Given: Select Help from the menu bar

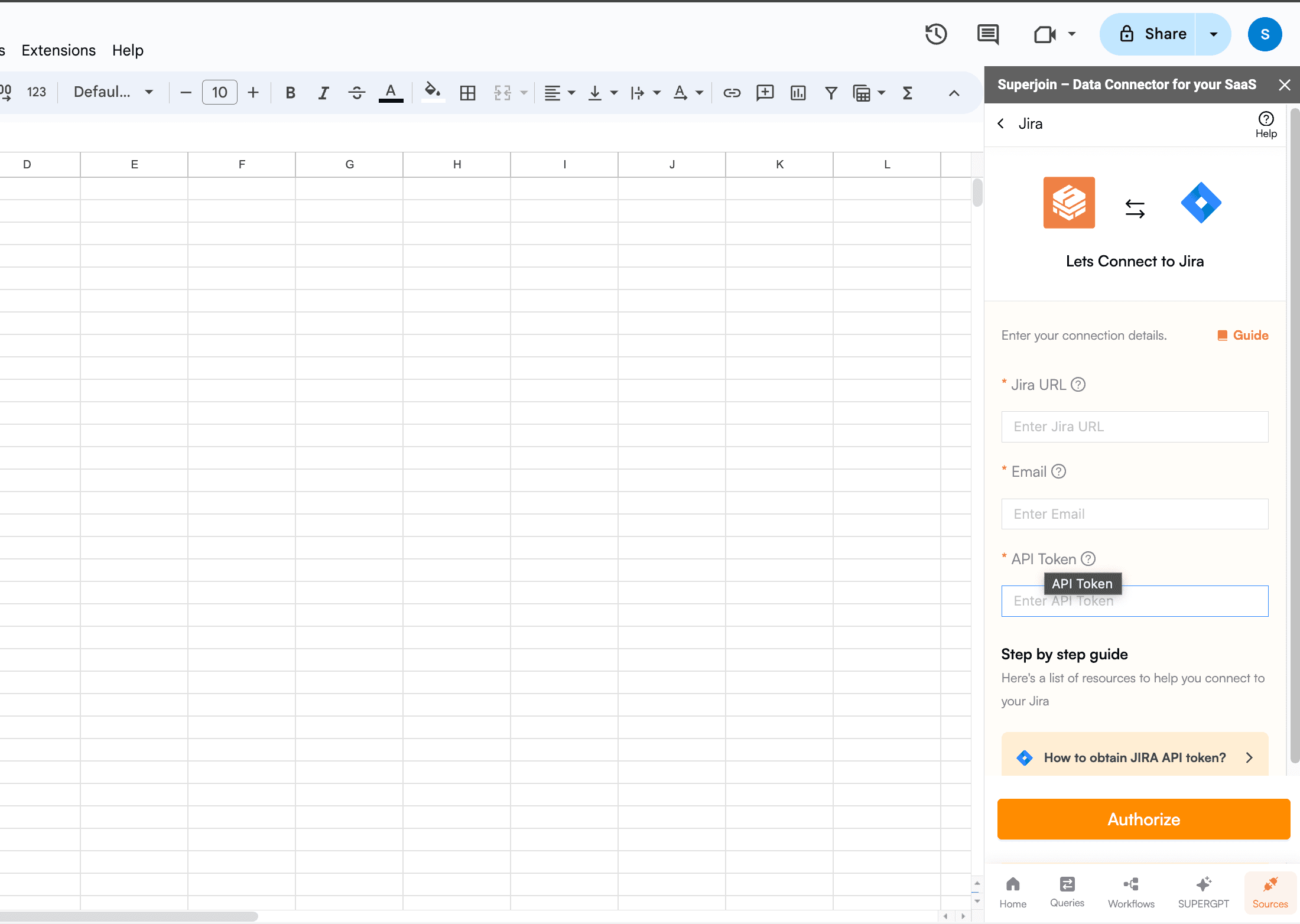Looking at the screenshot, I should (x=127, y=50).
